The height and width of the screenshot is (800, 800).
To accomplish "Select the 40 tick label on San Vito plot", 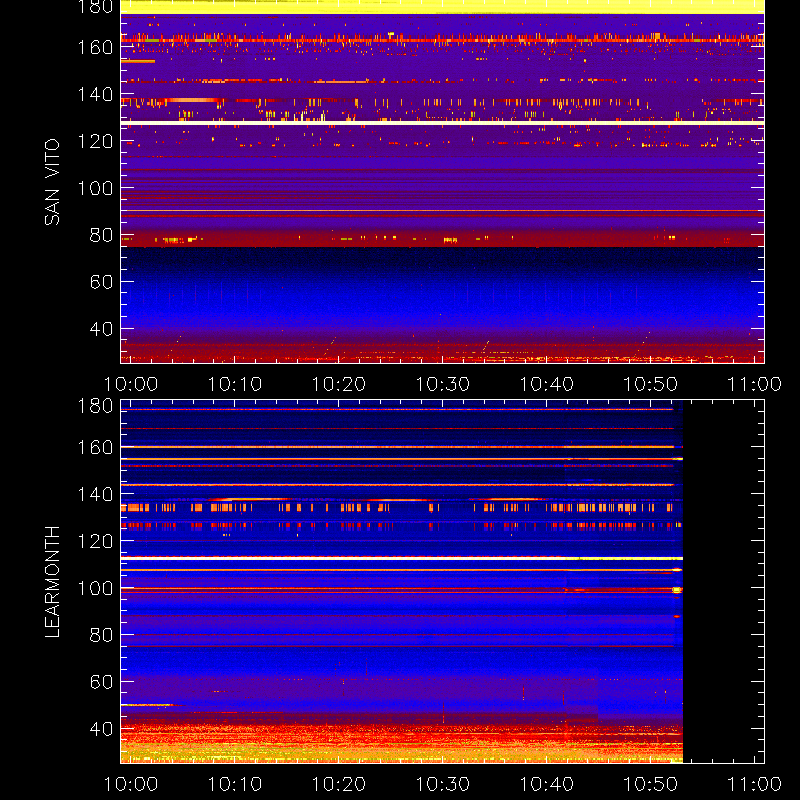I will [101, 329].
